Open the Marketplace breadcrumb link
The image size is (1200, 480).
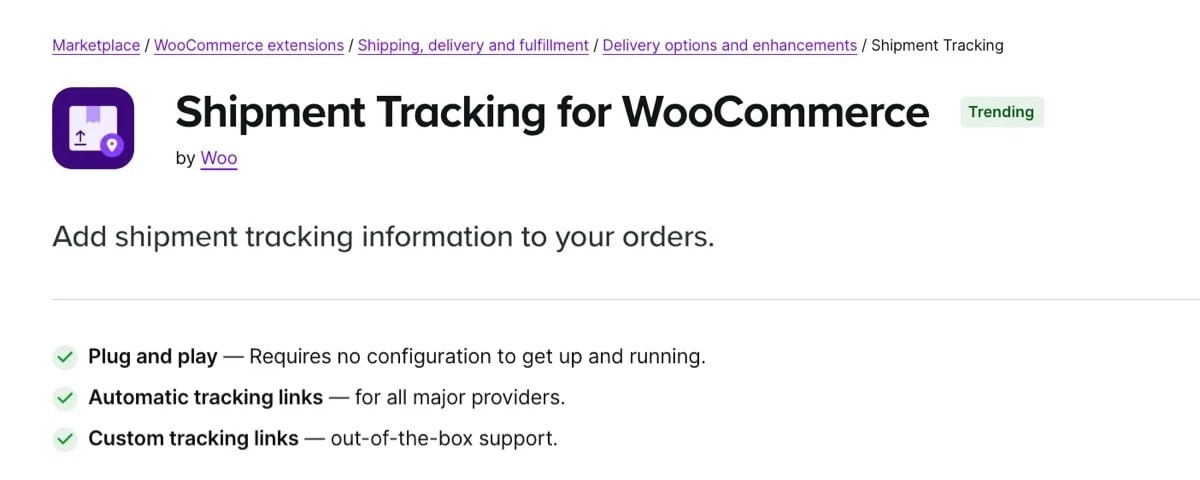pyautogui.click(x=96, y=45)
